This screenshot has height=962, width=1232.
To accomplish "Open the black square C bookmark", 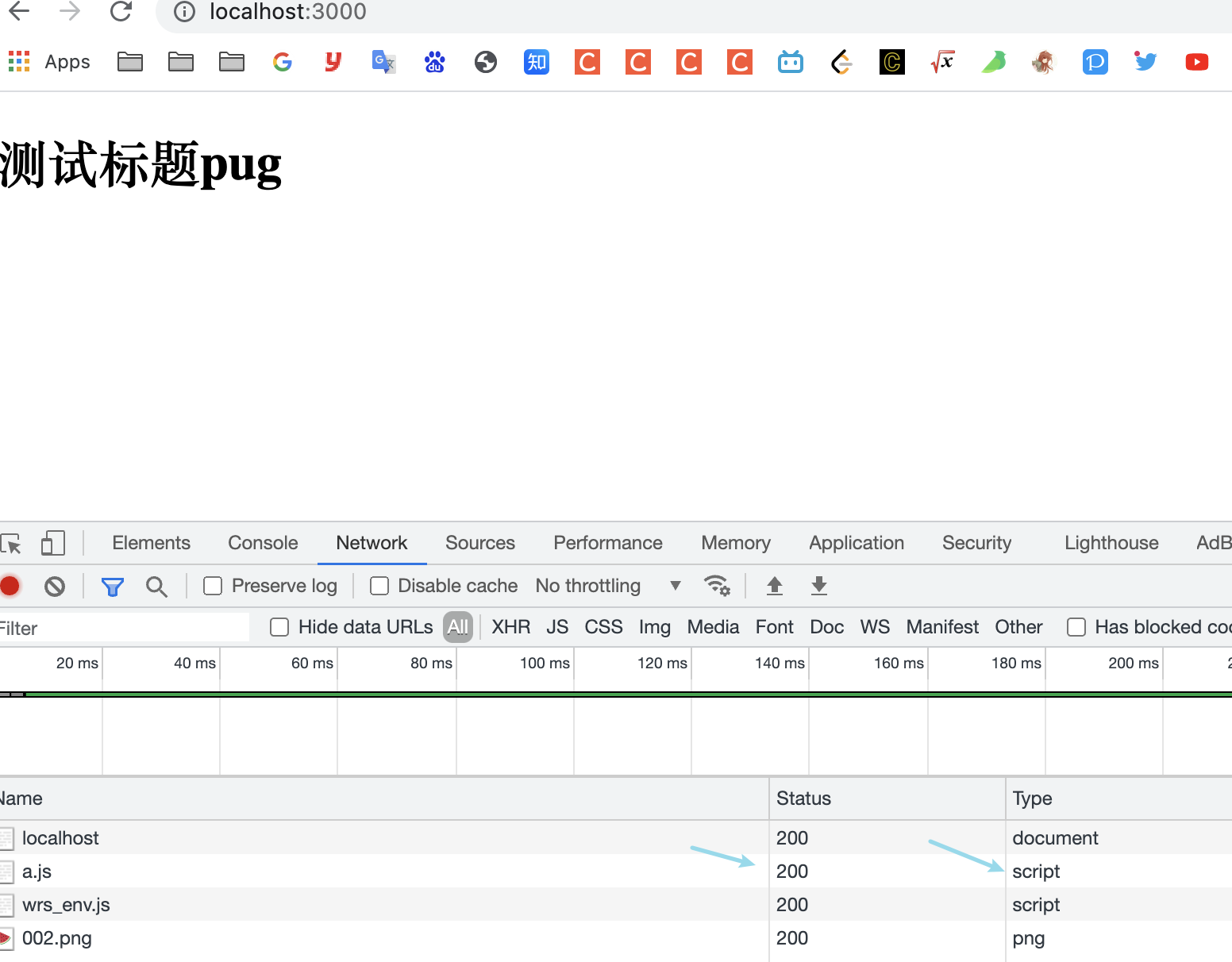I will [x=892, y=61].
